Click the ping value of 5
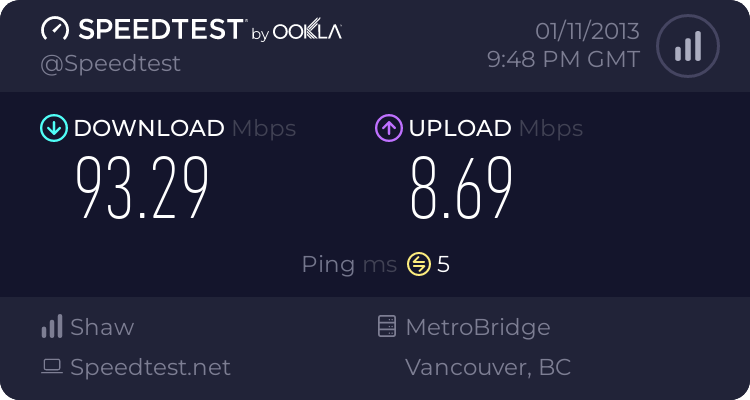The image size is (750, 400). click(x=444, y=265)
